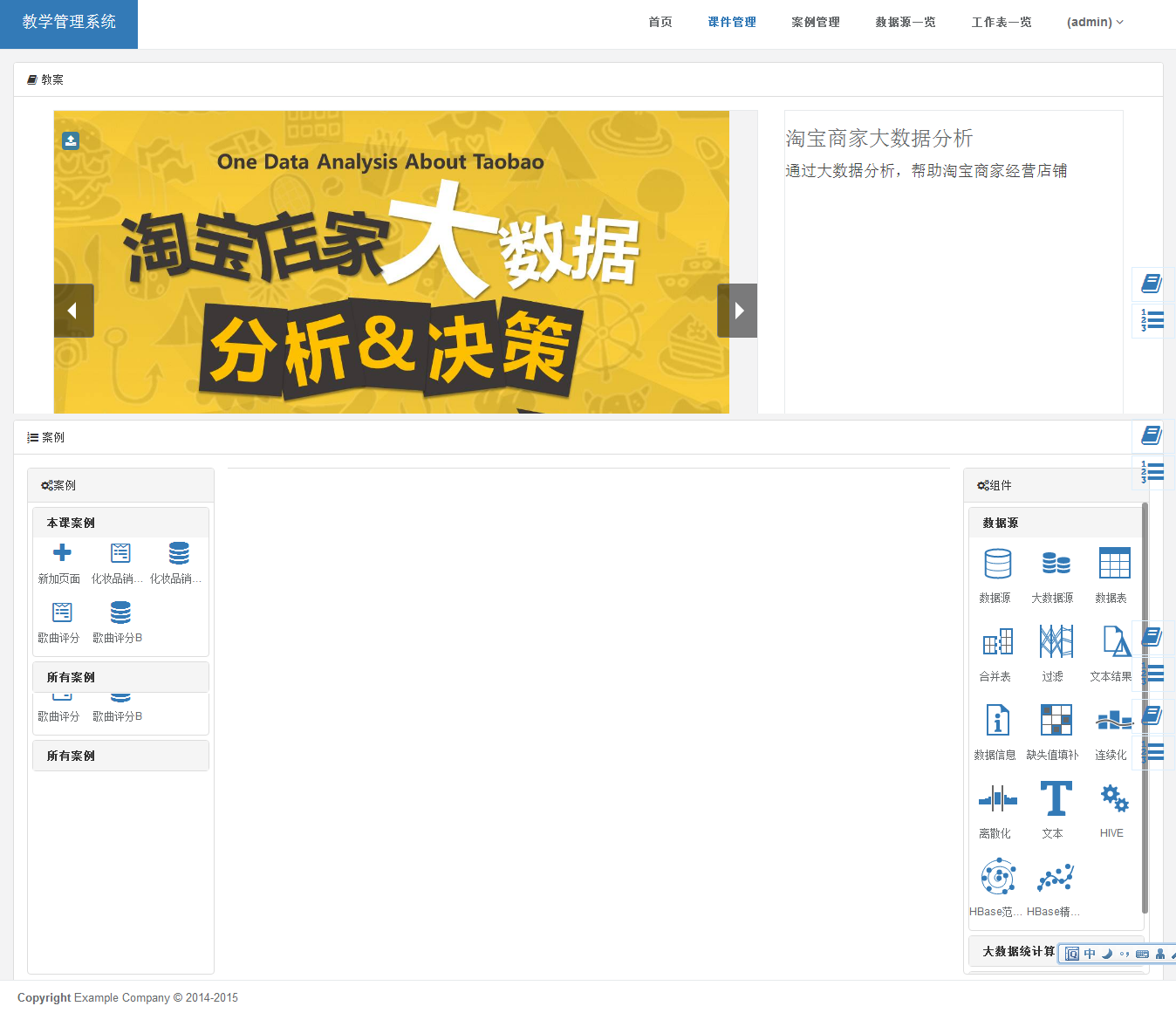Open the first 化妆品销... page icon
This screenshot has width=1176, height=1013.
(x=120, y=552)
